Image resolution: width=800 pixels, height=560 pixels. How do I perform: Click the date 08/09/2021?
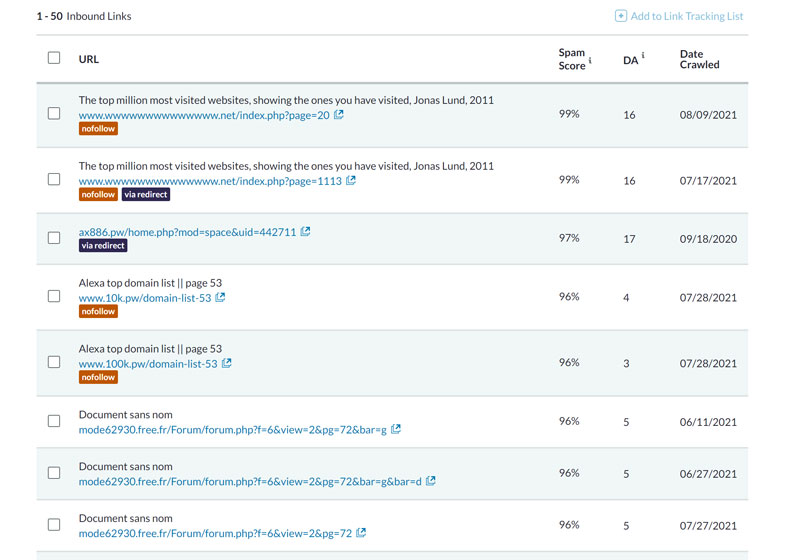click(x=708, y=115)
